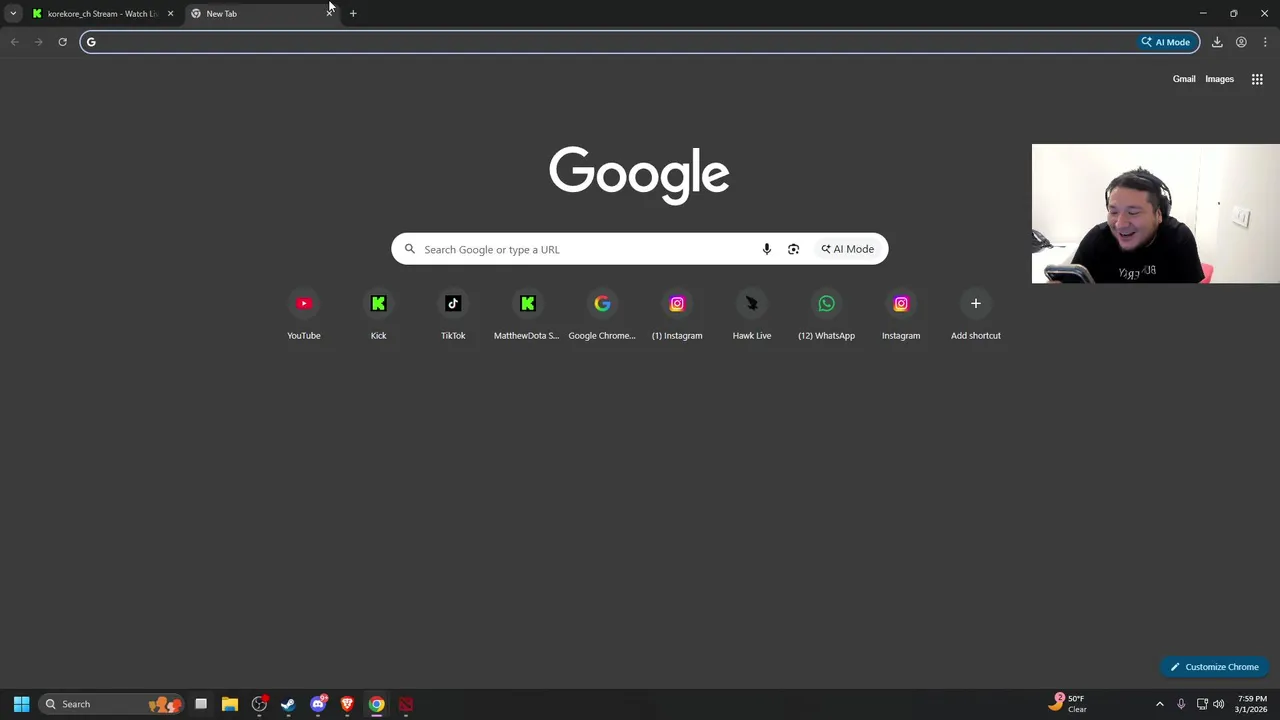Viewport: 1280px width, 720px height.
Task: Open Steam from the taskbar
Action: coord(288,704)
